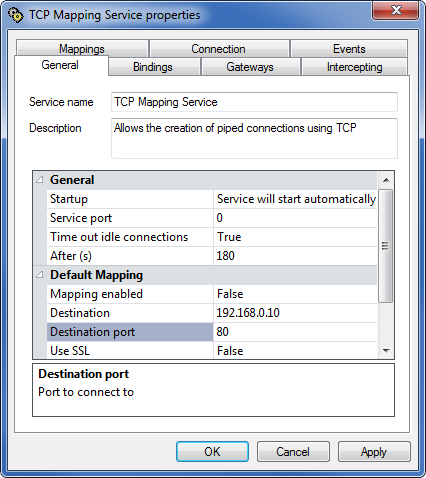Viewport: 426px width, 478px height.
Task: Click into the Description text box
Action: pos(254,138)
